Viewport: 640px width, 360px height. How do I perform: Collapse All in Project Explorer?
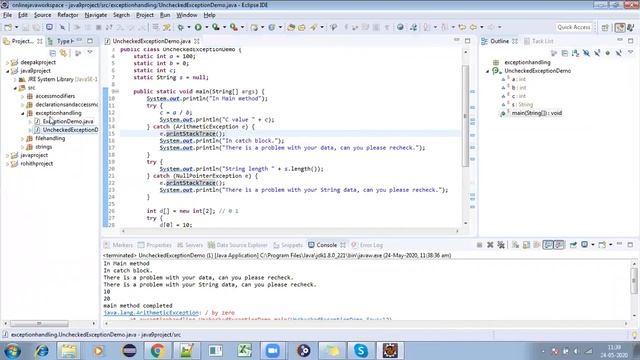pos(53,53)
